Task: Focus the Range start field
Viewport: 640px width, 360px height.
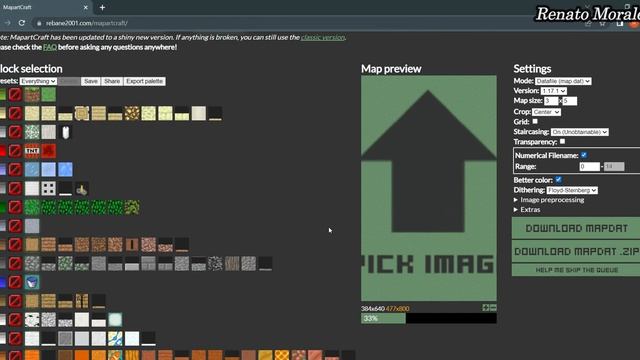Action: coord(589,167)
